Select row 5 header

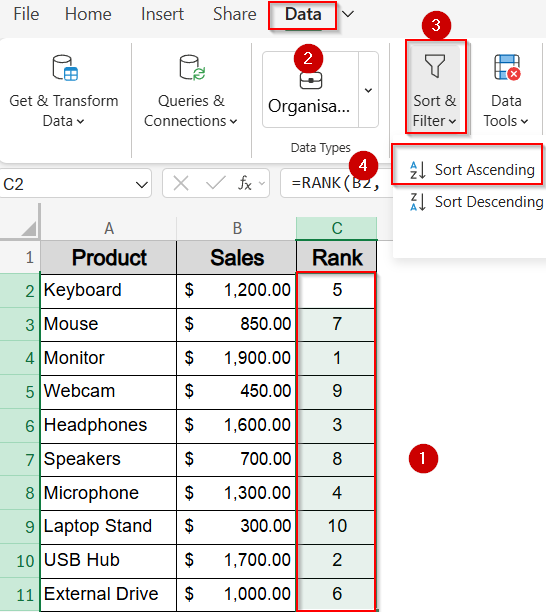[x=20, y=392]
